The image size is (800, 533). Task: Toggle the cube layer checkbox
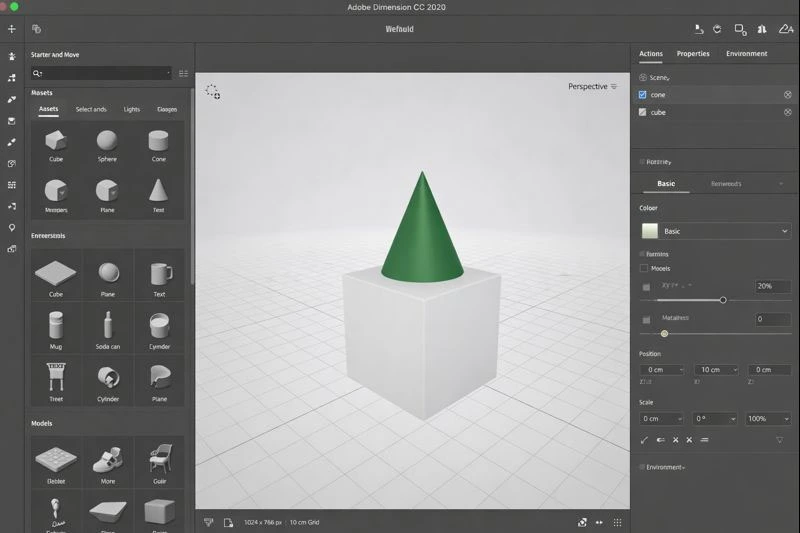[643, 113]
